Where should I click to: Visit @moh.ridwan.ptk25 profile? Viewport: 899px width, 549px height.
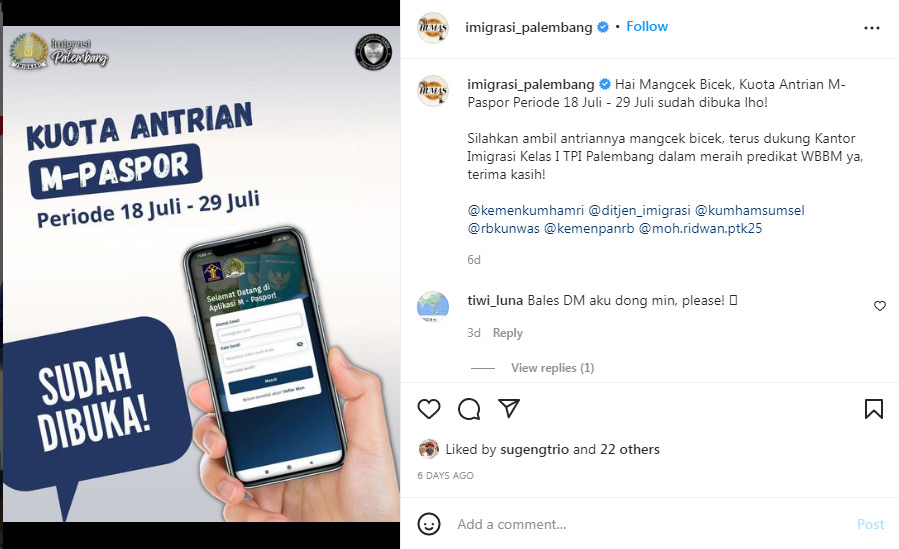(700, 228)
